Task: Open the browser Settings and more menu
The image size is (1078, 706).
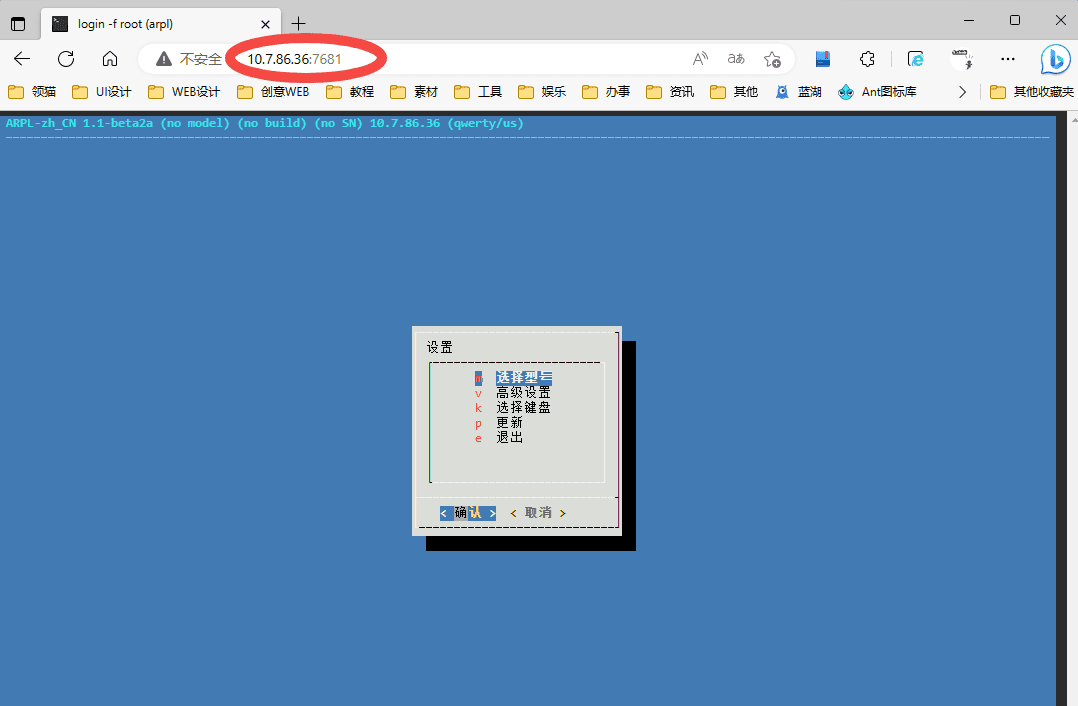Action: tap(1008, 59)
